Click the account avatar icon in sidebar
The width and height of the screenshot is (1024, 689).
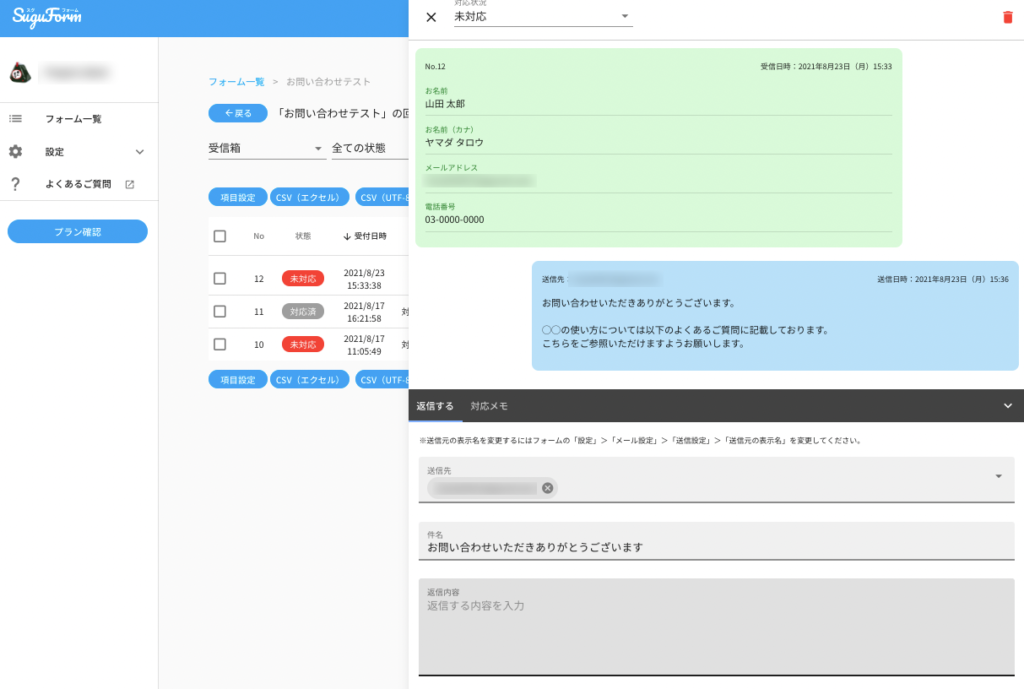pyautogui.click(x=20, y=72)
